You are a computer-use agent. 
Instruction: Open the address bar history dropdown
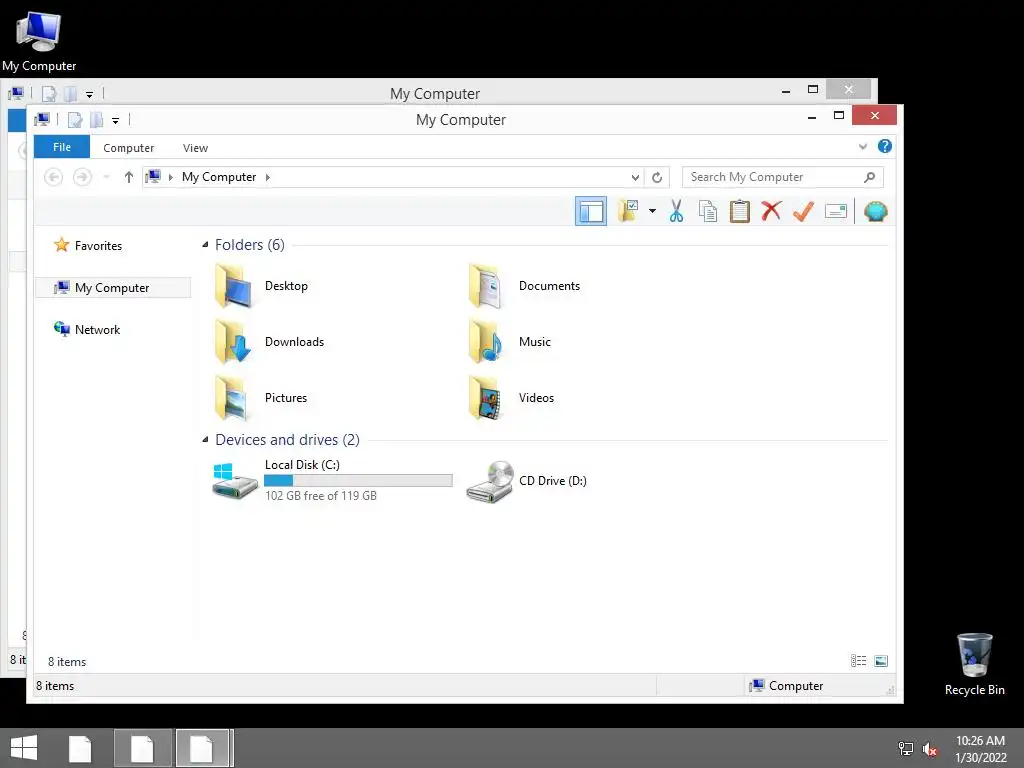pyautogui.click(x=635, y=177)
